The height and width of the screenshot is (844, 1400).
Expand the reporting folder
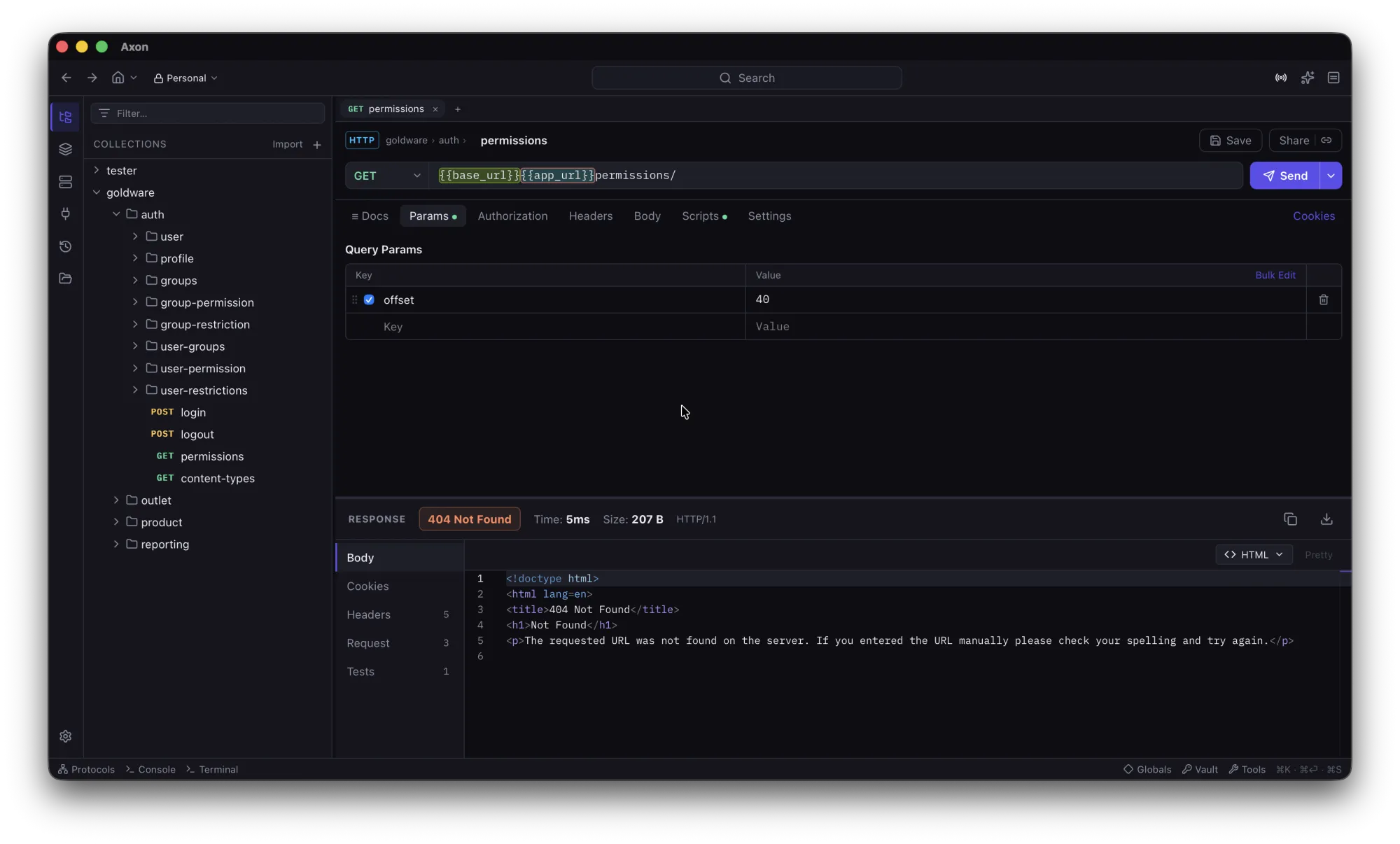click(x=116, y=544)
